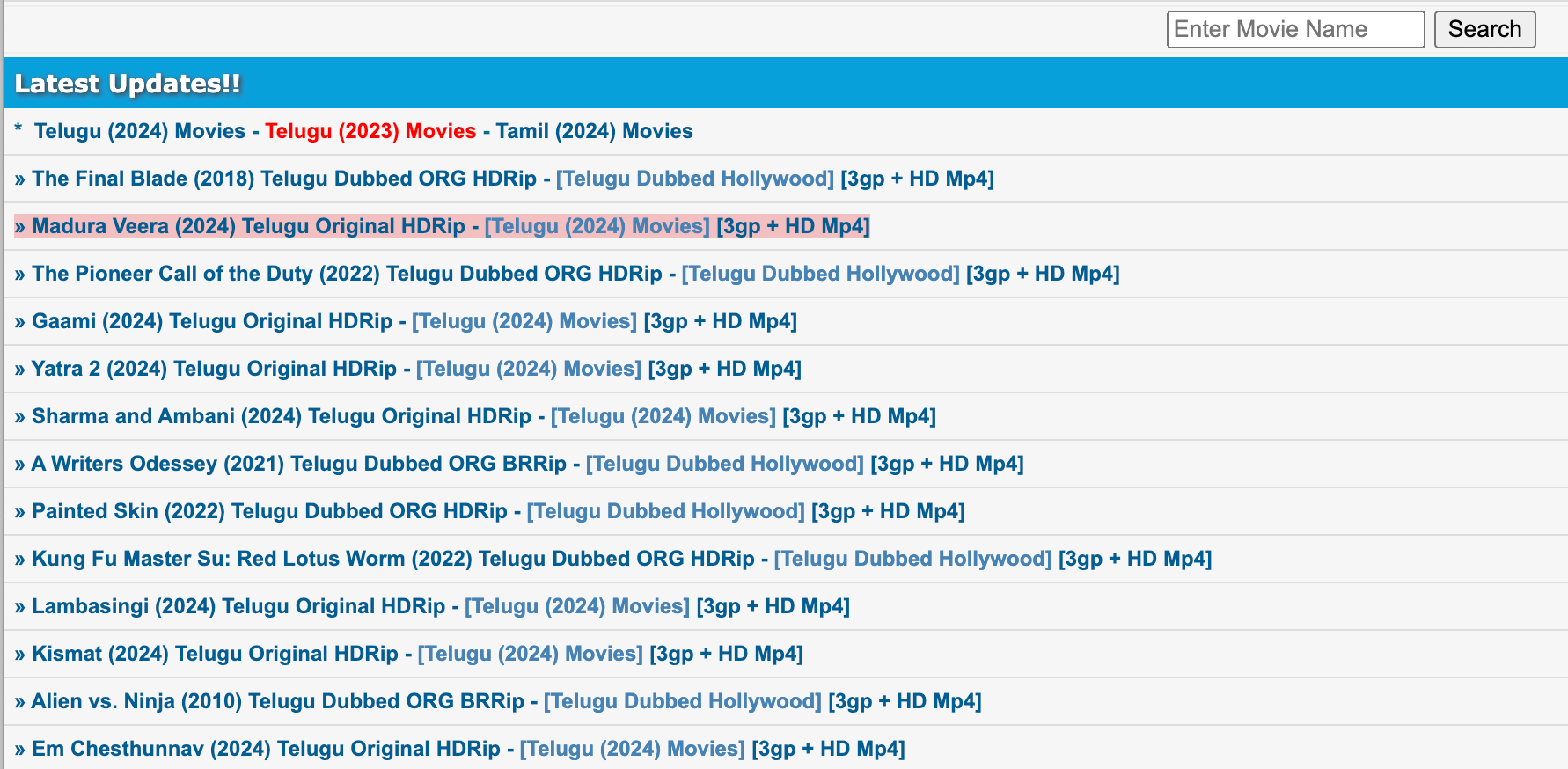The width and height of the screenshot is (1568, 769).
Task: Open Telugu Dubbed Hollywood category beside Alien vs. Ninja
Action: point(683,701)
